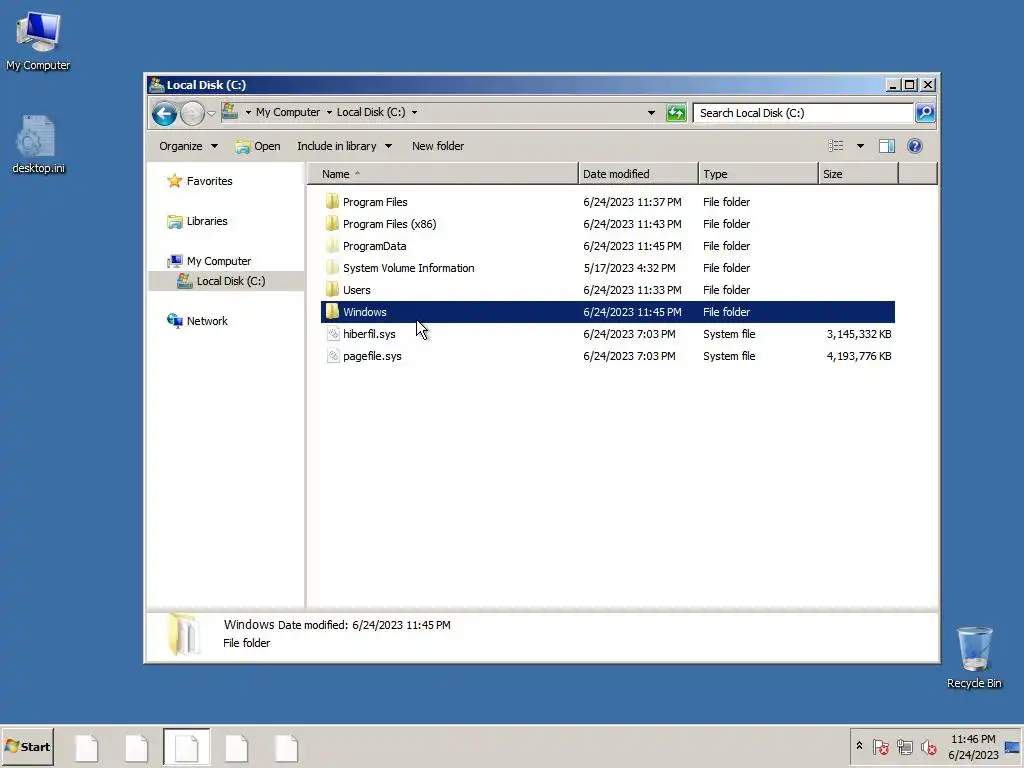Viewport: 1024px width, 768px height.
Task: Click the Forward navigation arrow
Action: tap(192, 114)
